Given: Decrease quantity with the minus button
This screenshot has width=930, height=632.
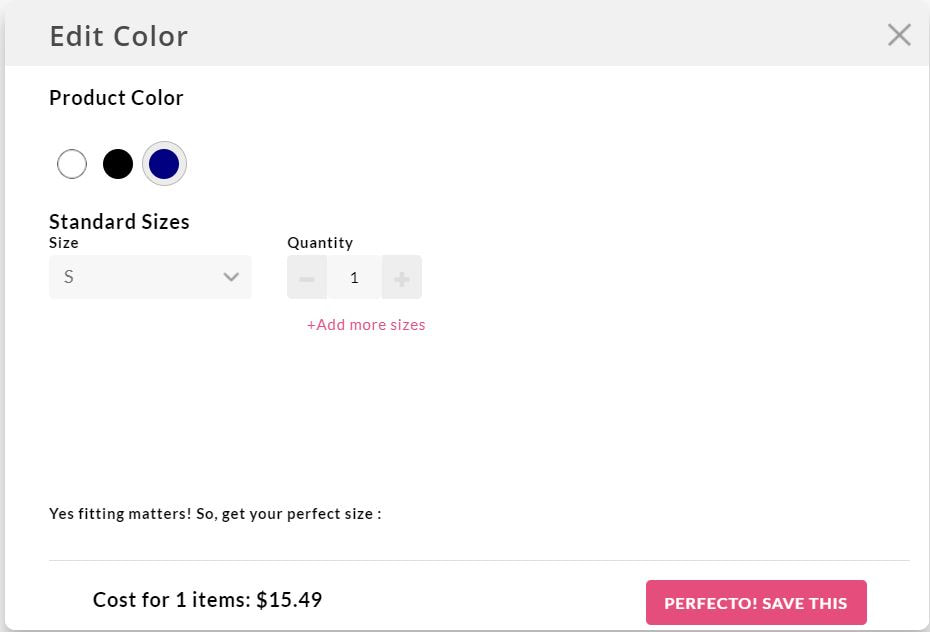Looking at the screenshot, I should point(307,277).
